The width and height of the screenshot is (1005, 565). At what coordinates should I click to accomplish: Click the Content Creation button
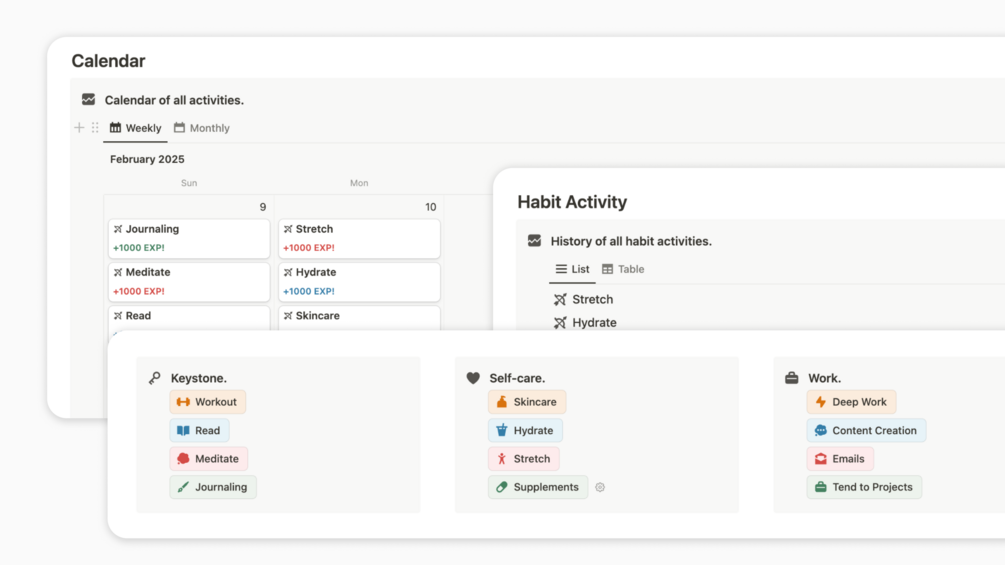[x=866, y=430]
